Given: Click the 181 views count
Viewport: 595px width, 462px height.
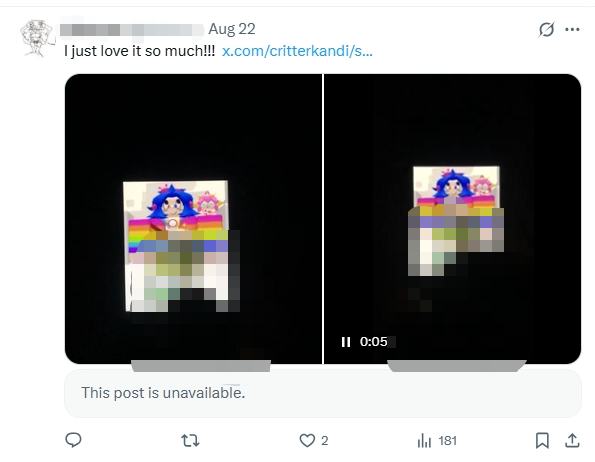Looking at the screenshot, I should [x=447, y=441].
